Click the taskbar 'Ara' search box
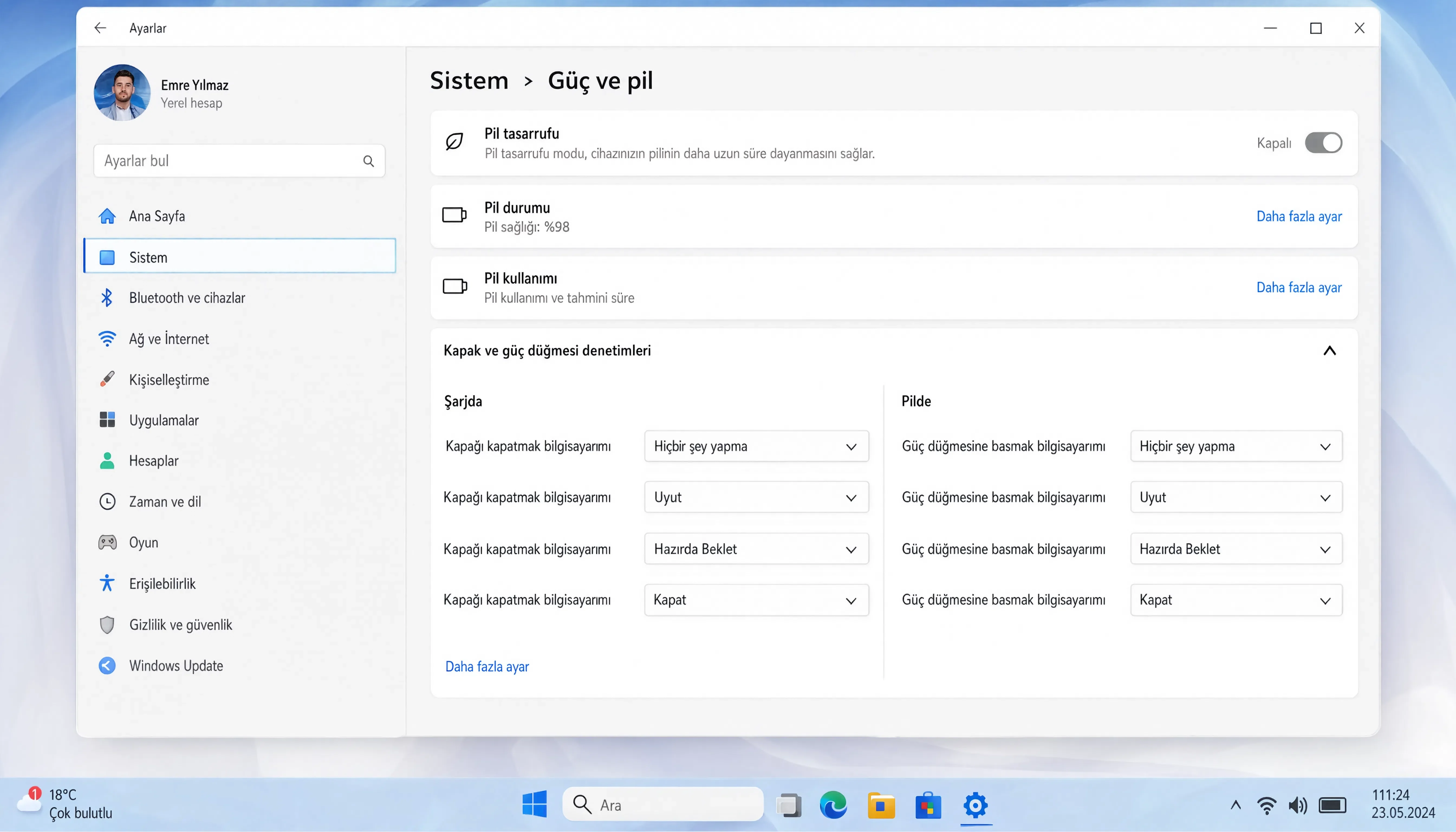 (x=663, y=805)
